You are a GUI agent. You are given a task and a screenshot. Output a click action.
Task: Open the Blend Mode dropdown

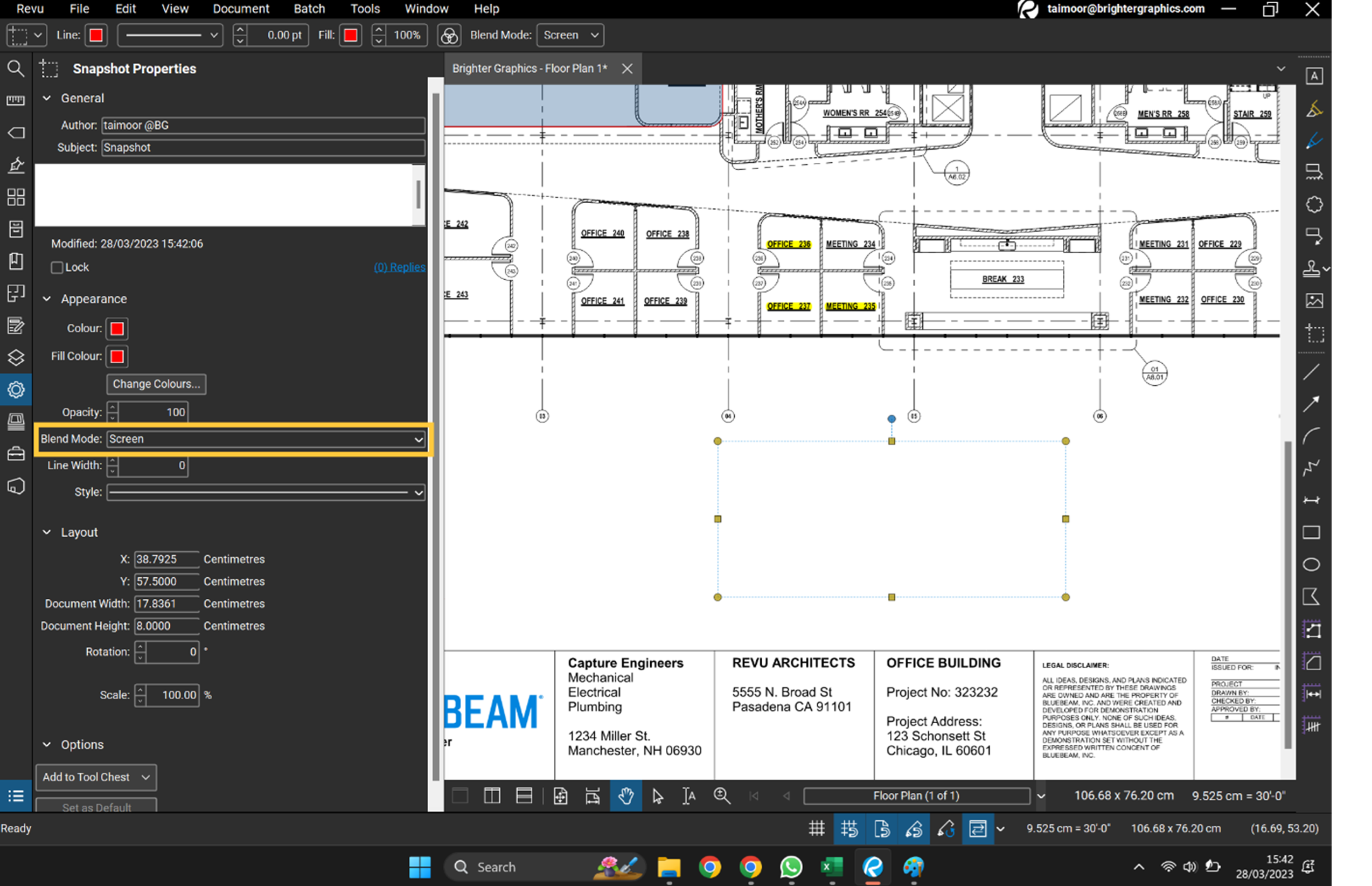pos(265,439)
